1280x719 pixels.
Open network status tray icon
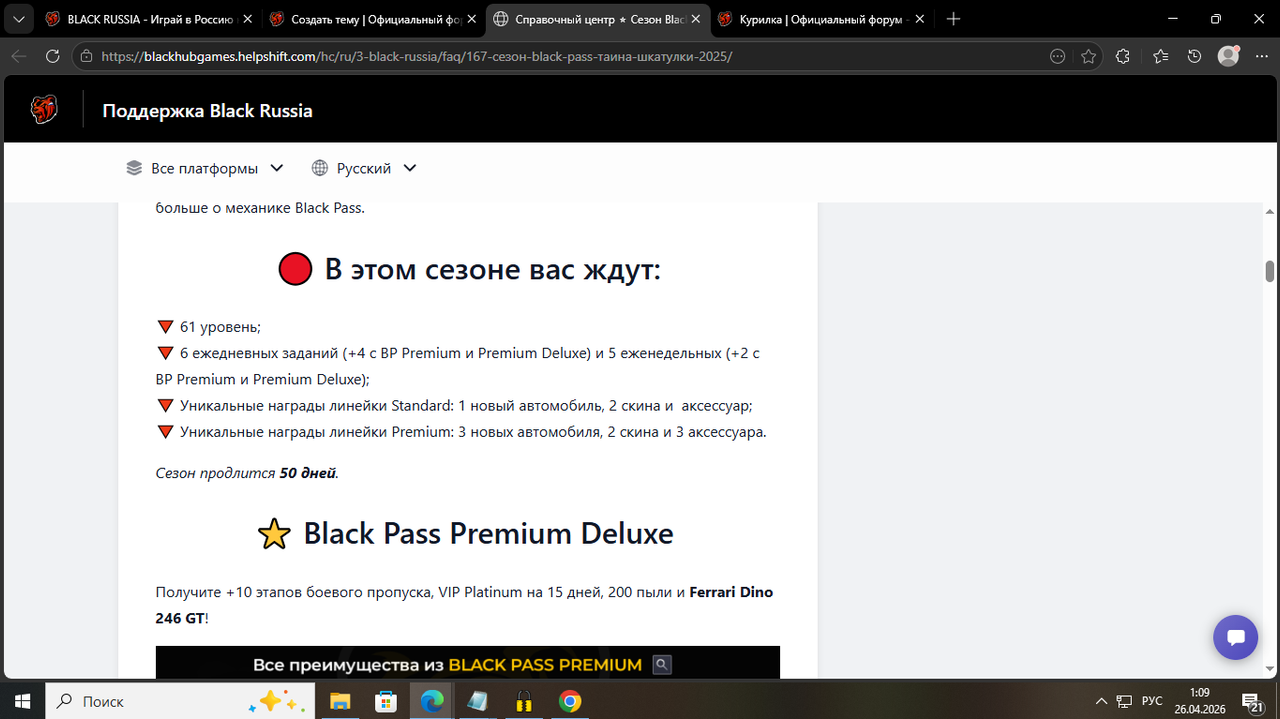pos(1125,701)
